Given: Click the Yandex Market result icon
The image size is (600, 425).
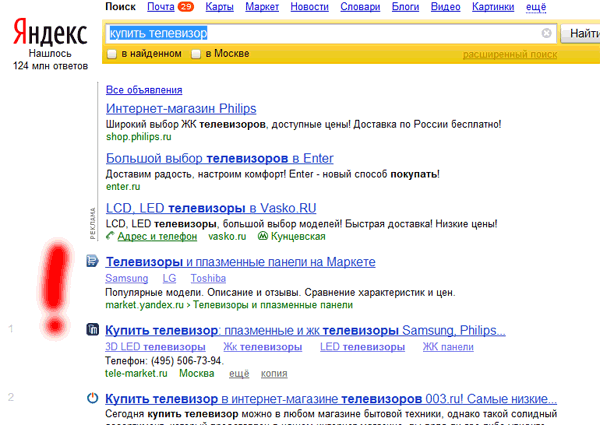Looking at the screenshot, I should [92, 261].
